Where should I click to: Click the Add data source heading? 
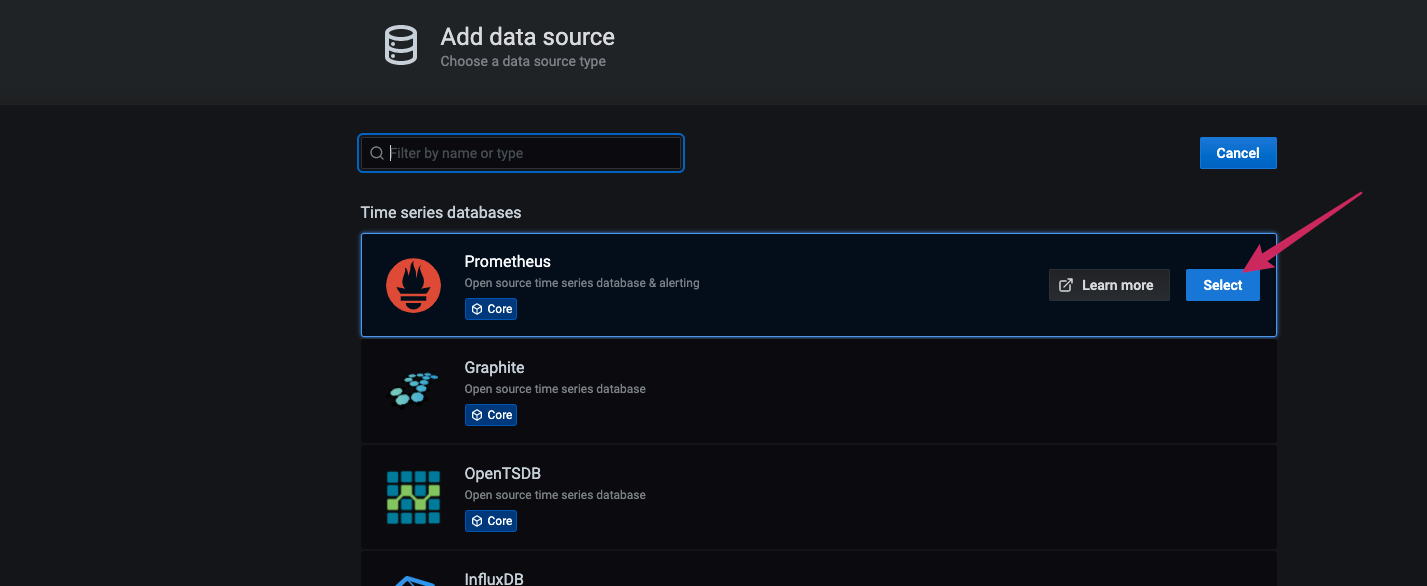pos(528,37)
